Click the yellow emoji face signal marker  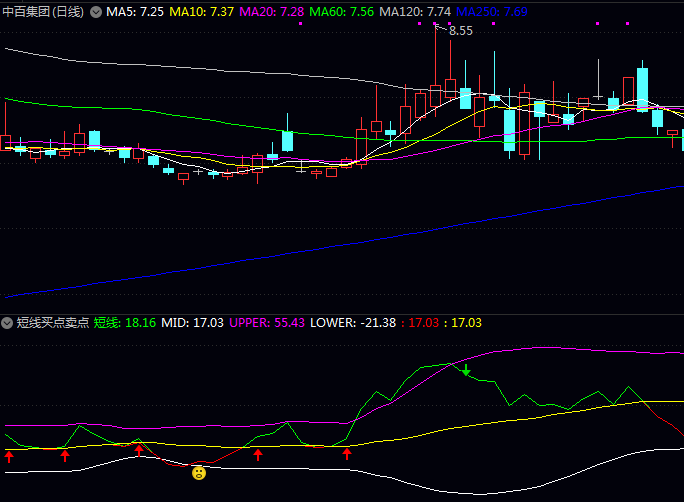click(199, 472)
